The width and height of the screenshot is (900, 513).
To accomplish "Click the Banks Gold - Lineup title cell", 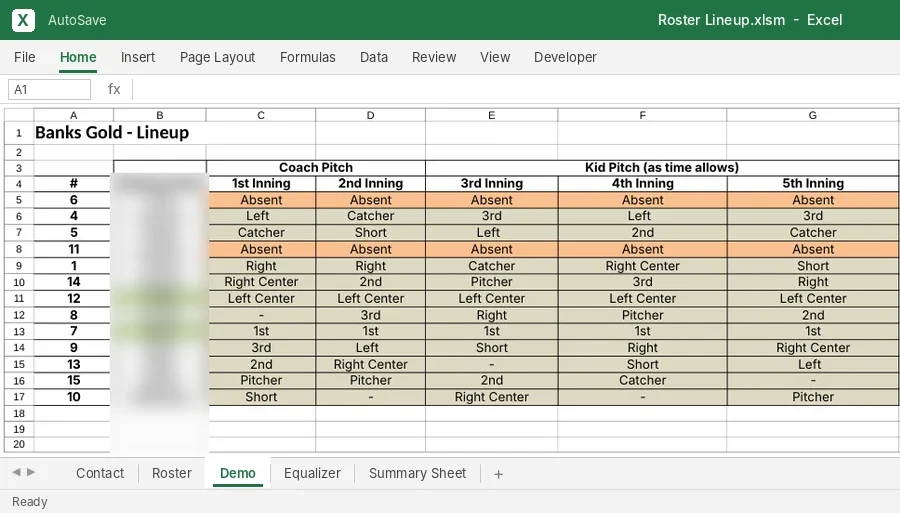I will click(x=112, y=133).
